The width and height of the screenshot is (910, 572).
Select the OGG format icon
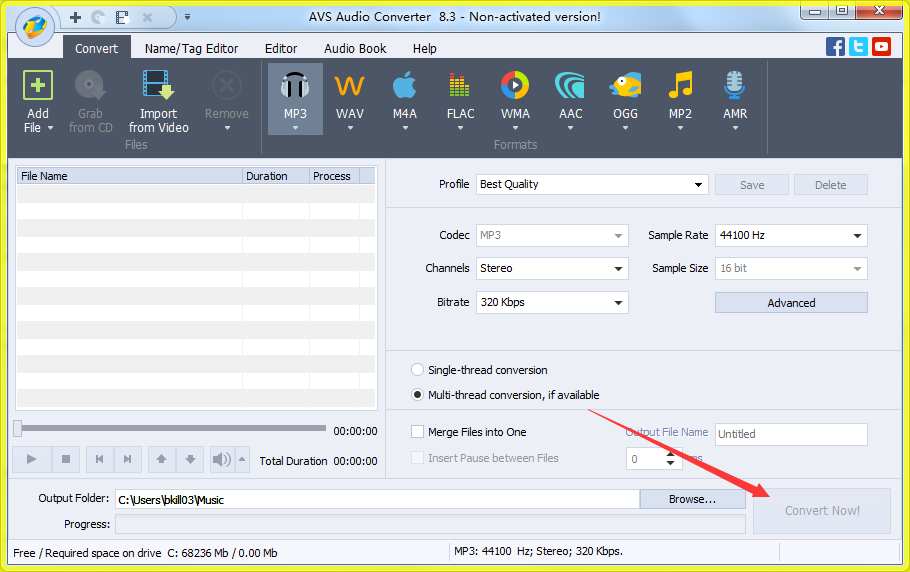click(x=625, y=85)
